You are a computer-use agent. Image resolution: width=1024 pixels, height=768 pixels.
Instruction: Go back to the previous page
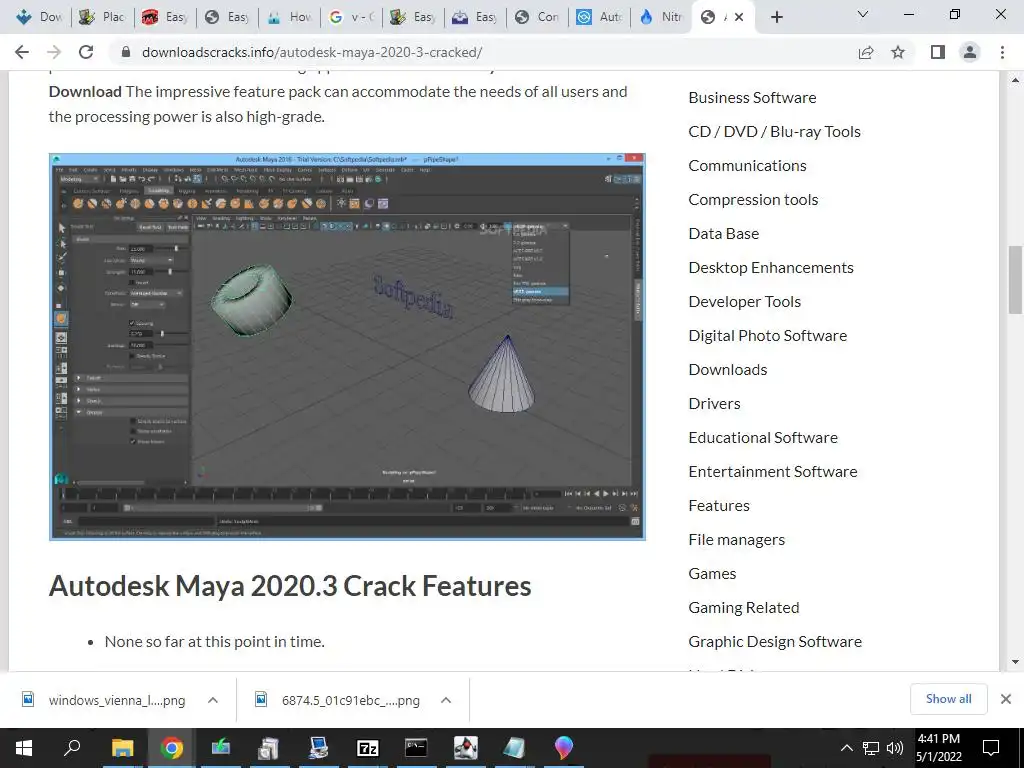pos(22,52)
